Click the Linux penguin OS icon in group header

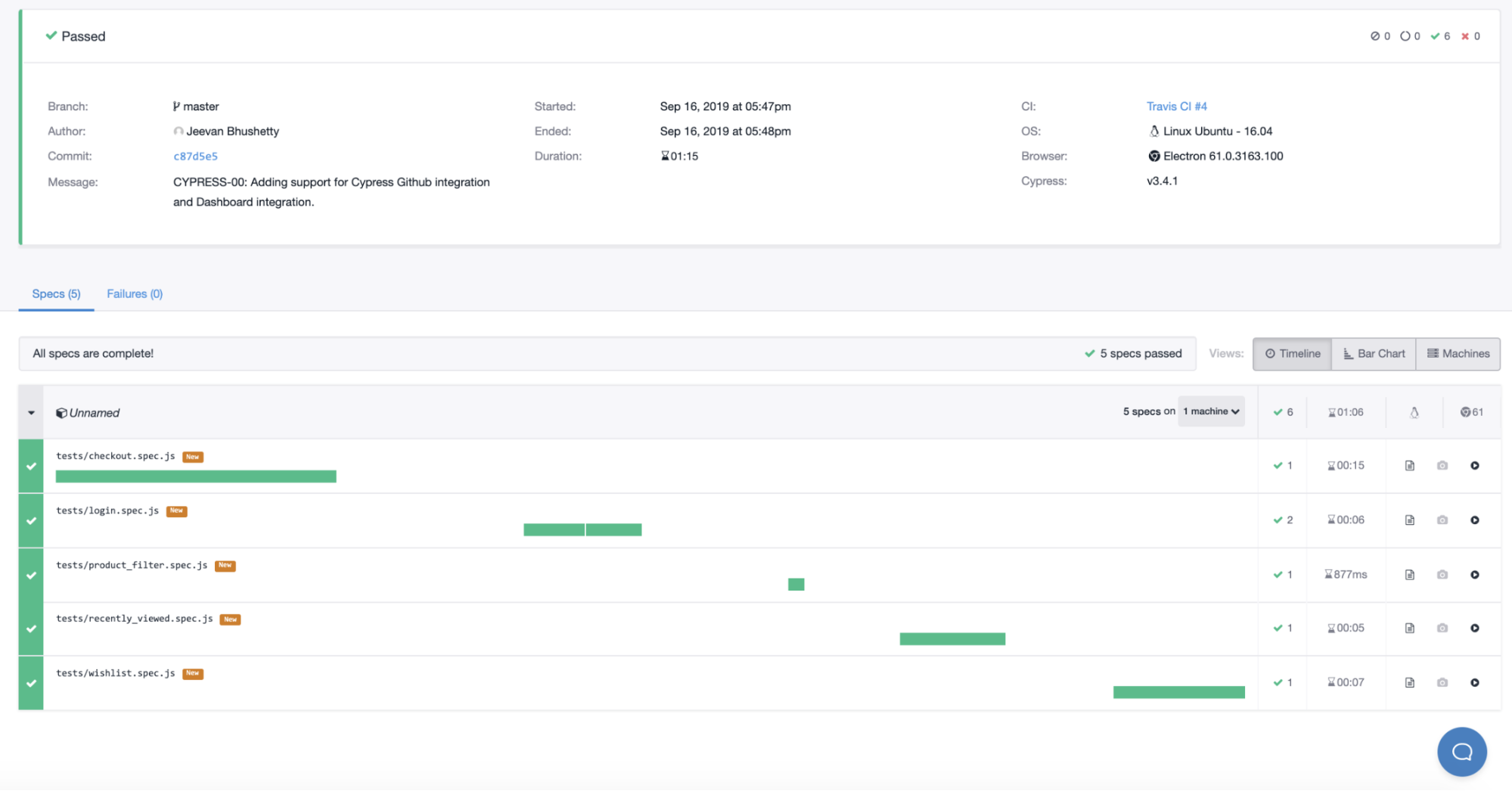pos(1414,411)
